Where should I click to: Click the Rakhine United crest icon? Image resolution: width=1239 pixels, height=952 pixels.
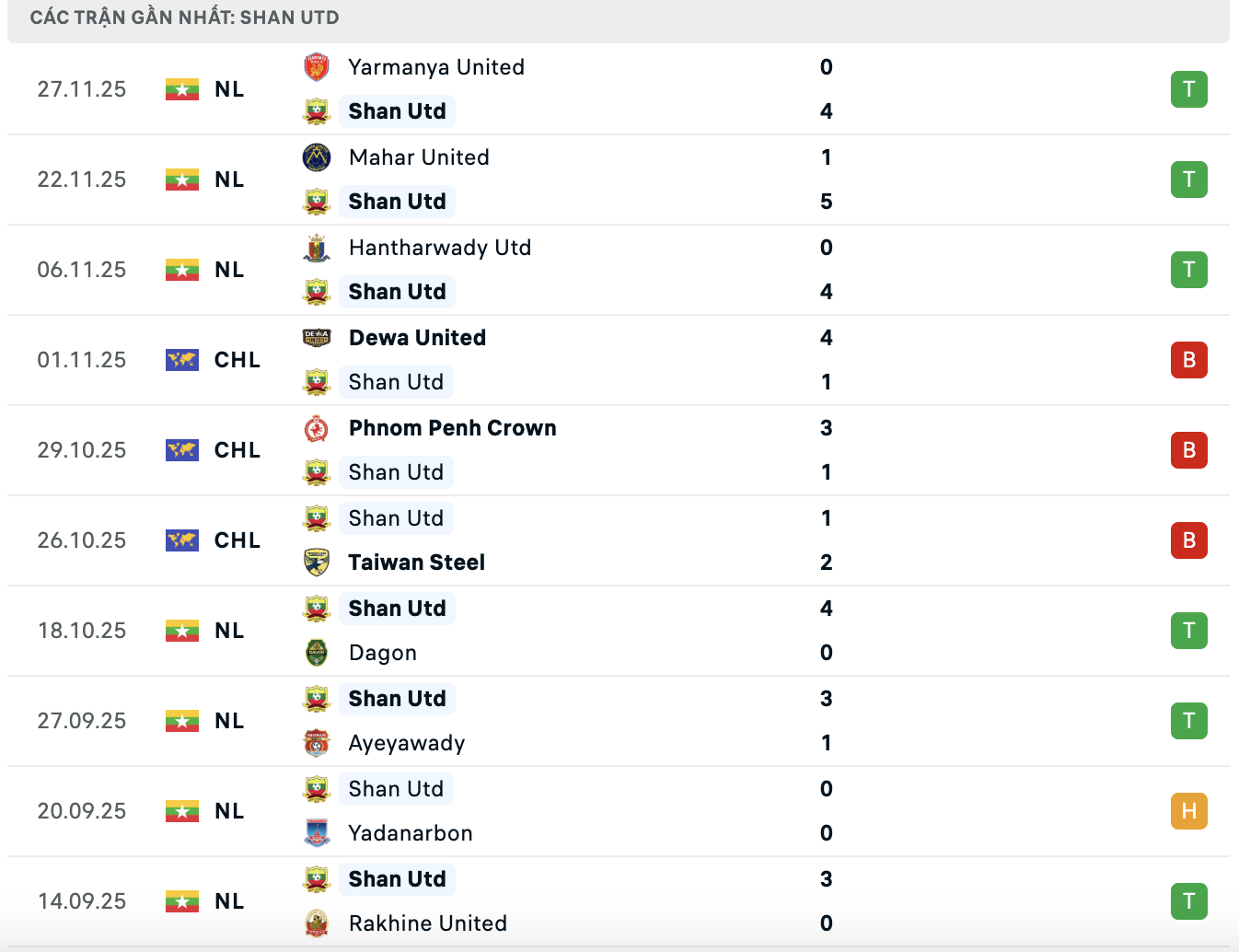point(317,923)
